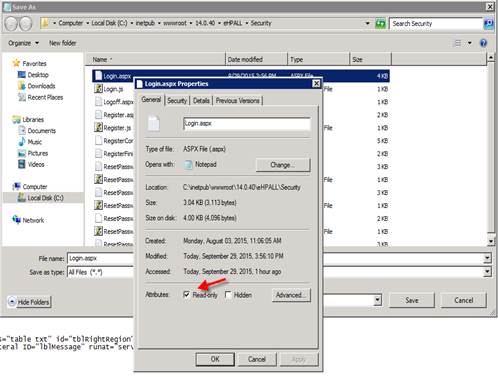This screenshot has width=498, height=377.
Task: Open the encoding dropdown next to Save
Action: click(377, 300)
